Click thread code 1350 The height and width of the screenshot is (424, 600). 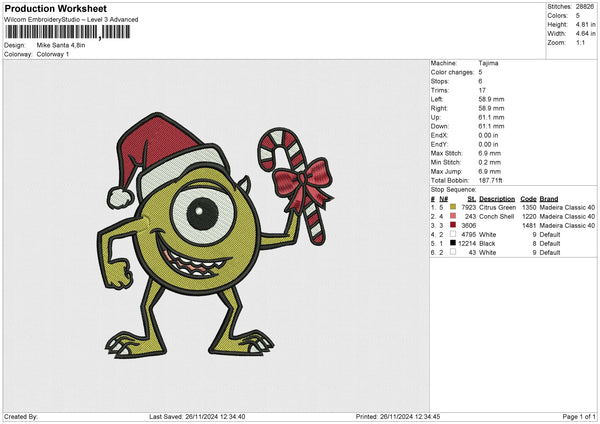[529, 207]
